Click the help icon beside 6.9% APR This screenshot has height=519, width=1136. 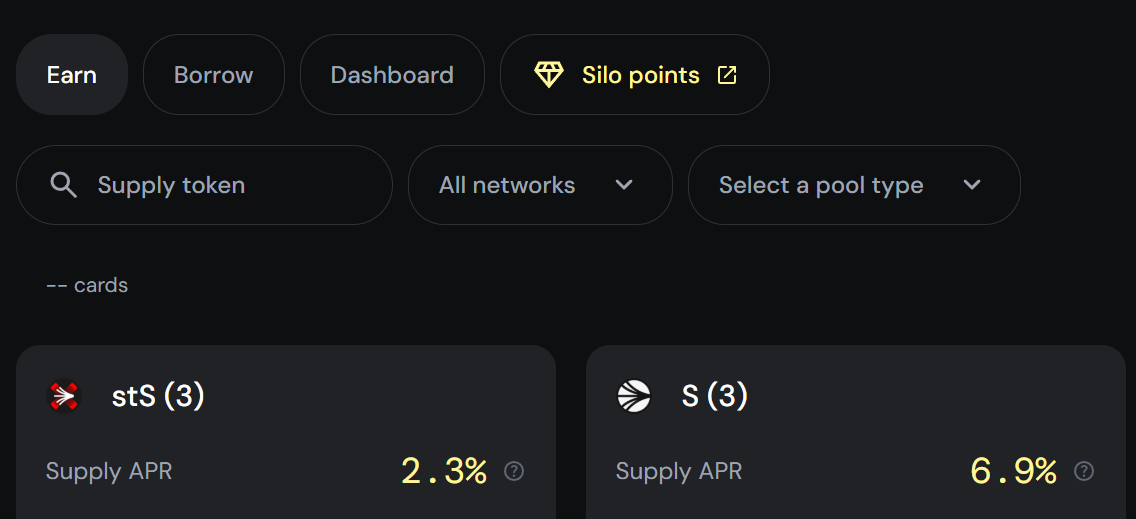1084,471
